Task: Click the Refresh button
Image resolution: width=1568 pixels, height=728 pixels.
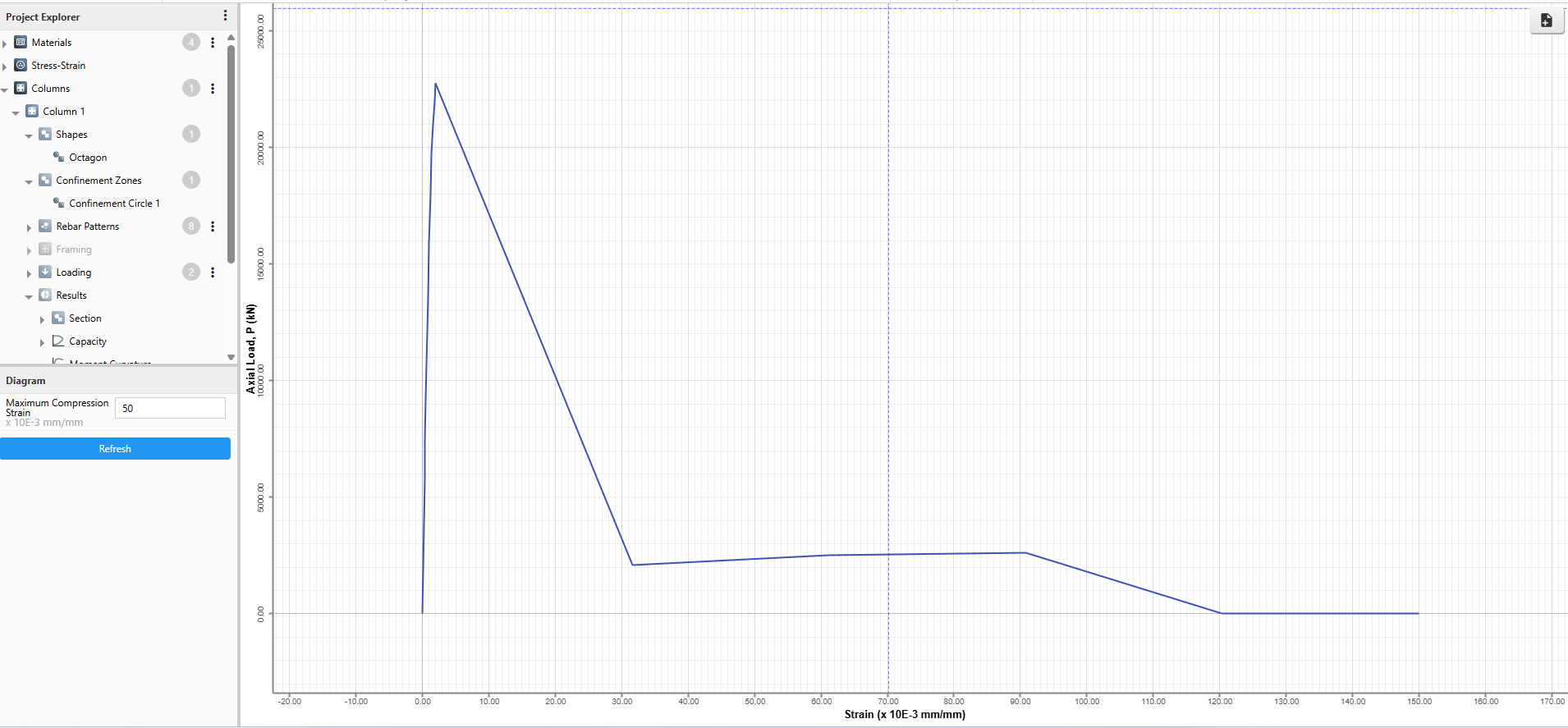Action: click(x=115, y=449)
